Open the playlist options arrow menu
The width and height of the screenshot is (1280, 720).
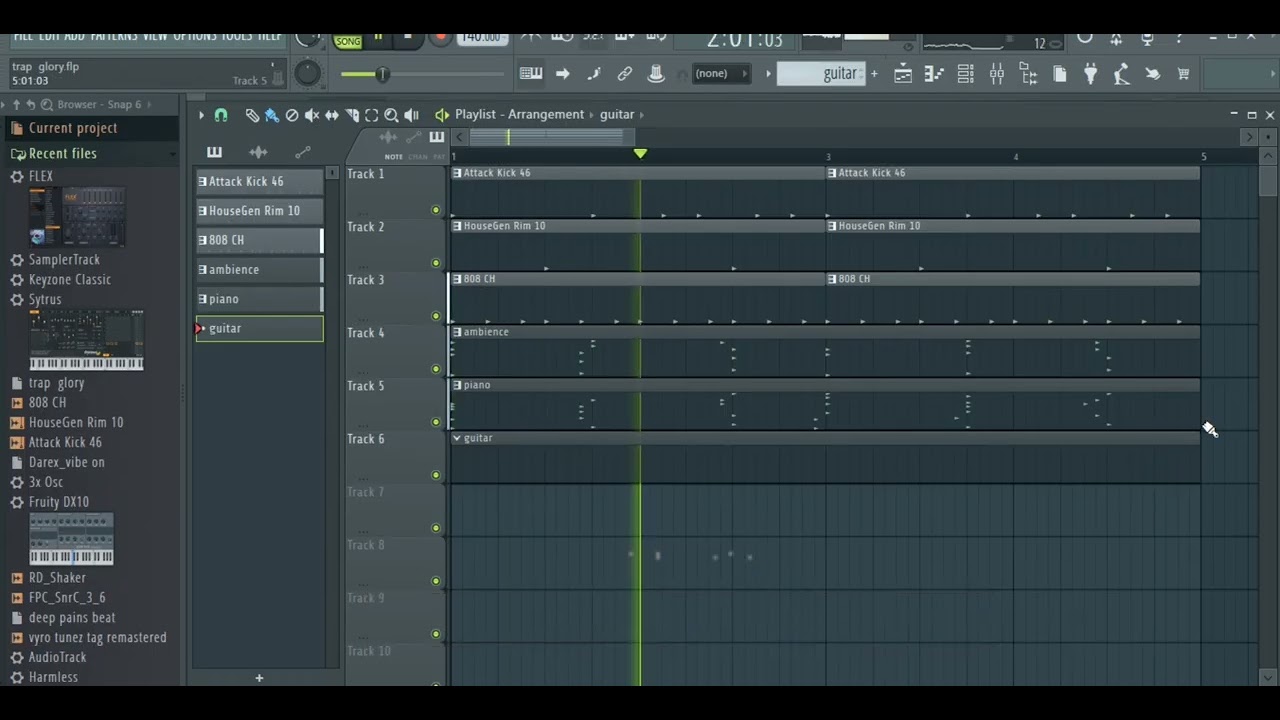click(201, 115)
